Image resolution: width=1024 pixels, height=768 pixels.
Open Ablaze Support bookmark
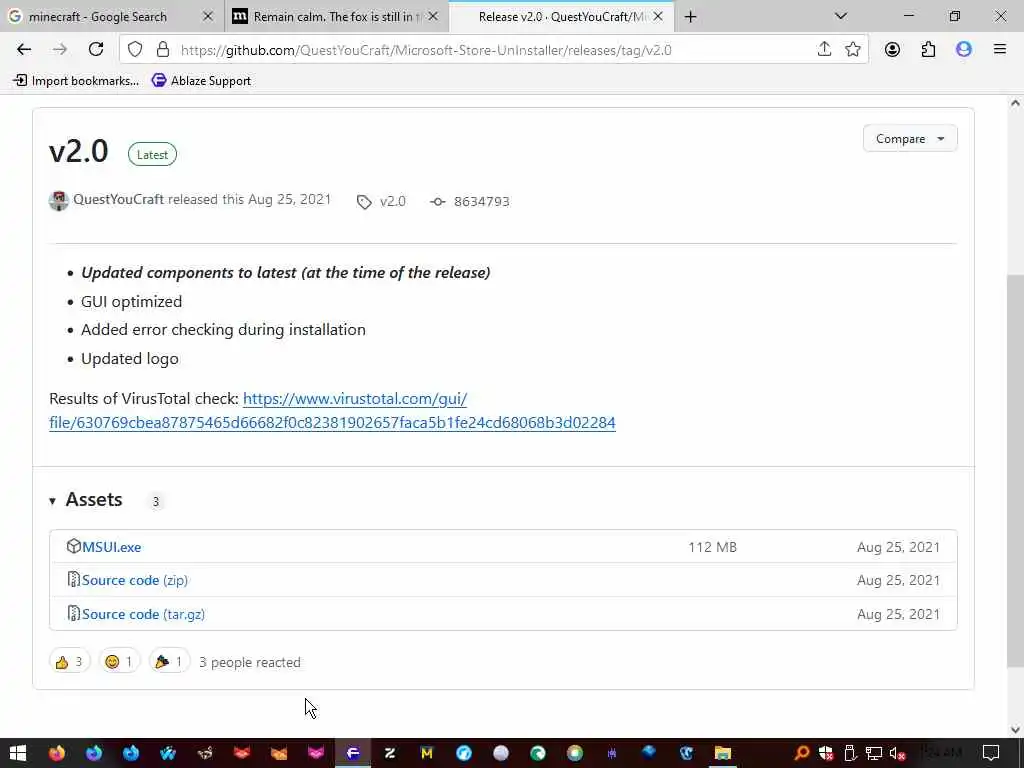[x=201, y=81]
